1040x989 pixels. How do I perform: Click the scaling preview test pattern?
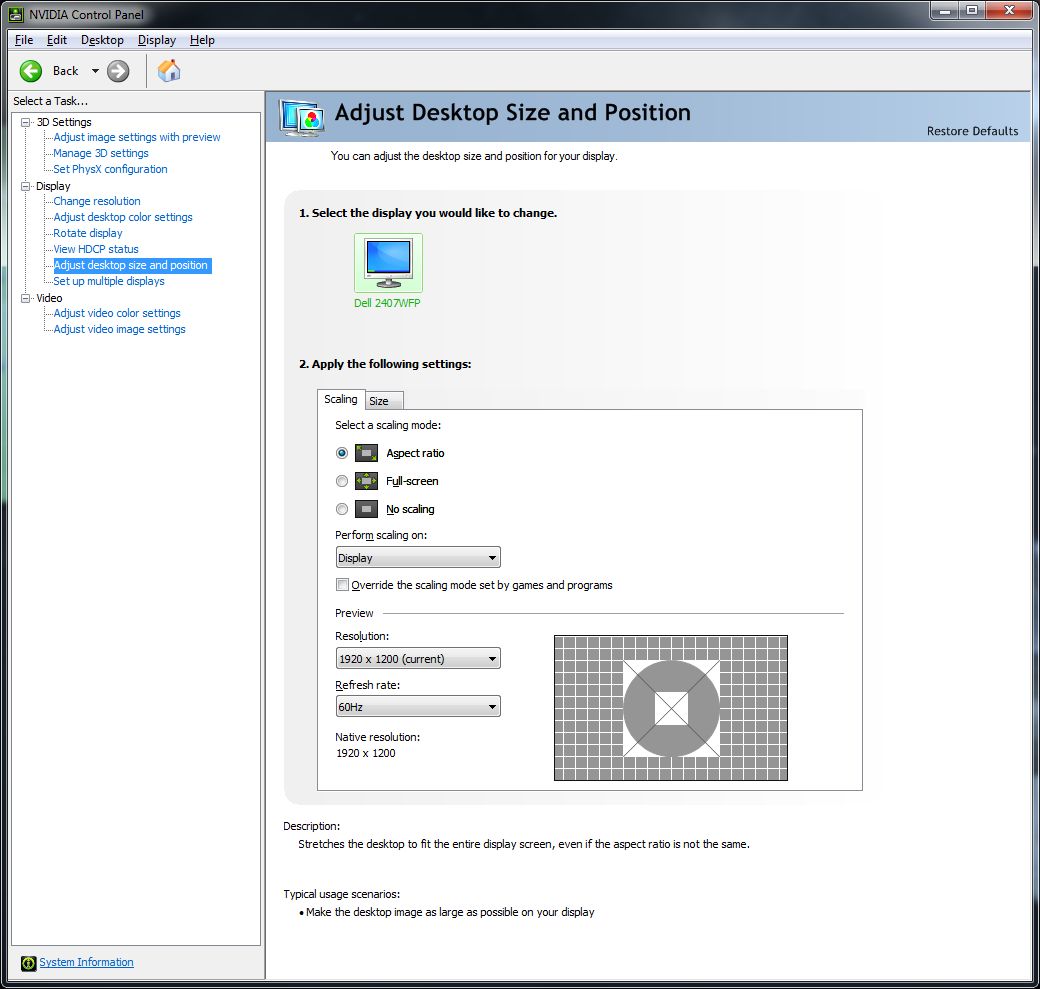pyautogui.click(x=671, y=708)
